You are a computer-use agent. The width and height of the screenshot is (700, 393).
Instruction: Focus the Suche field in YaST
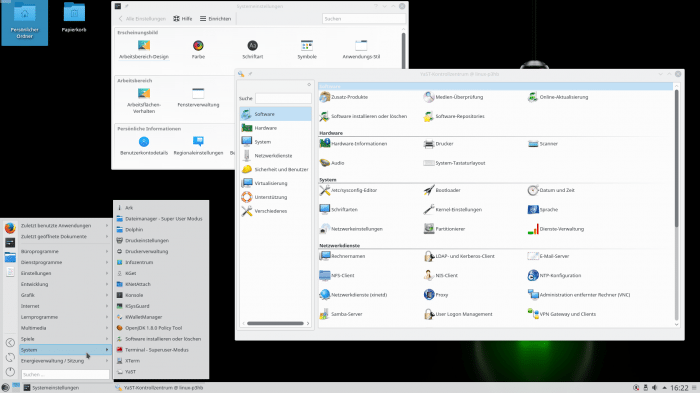283,98
